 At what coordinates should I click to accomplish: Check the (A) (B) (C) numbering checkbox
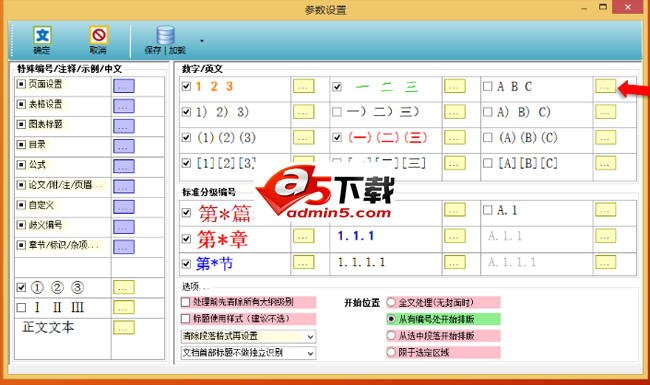click(488, 137)
